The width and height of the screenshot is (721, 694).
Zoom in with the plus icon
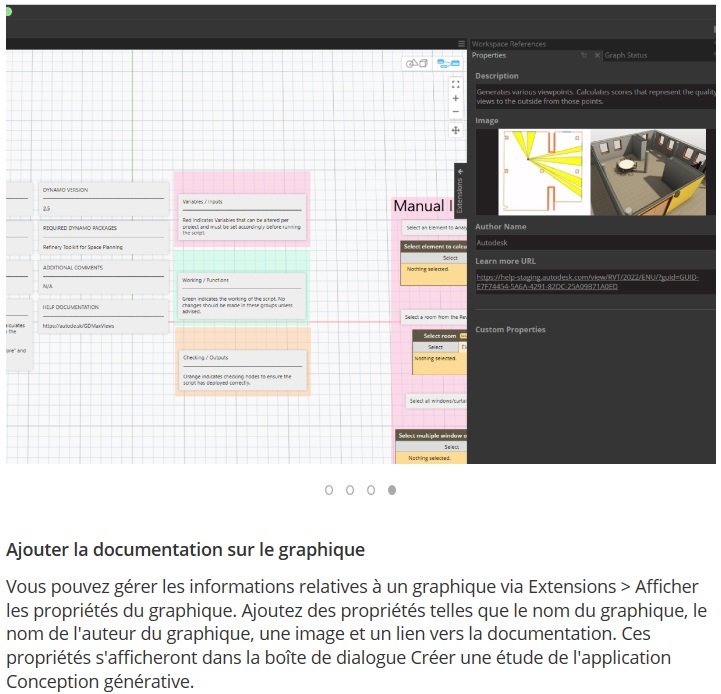coord(456,99)
